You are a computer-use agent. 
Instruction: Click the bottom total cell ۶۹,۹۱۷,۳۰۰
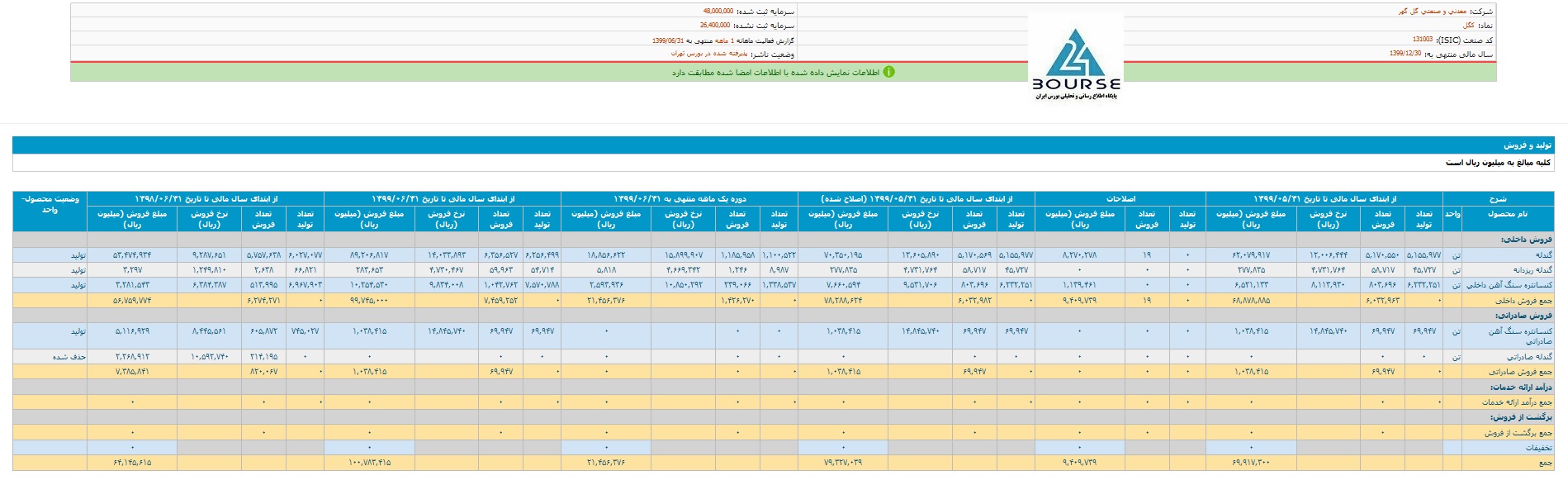1251,463
